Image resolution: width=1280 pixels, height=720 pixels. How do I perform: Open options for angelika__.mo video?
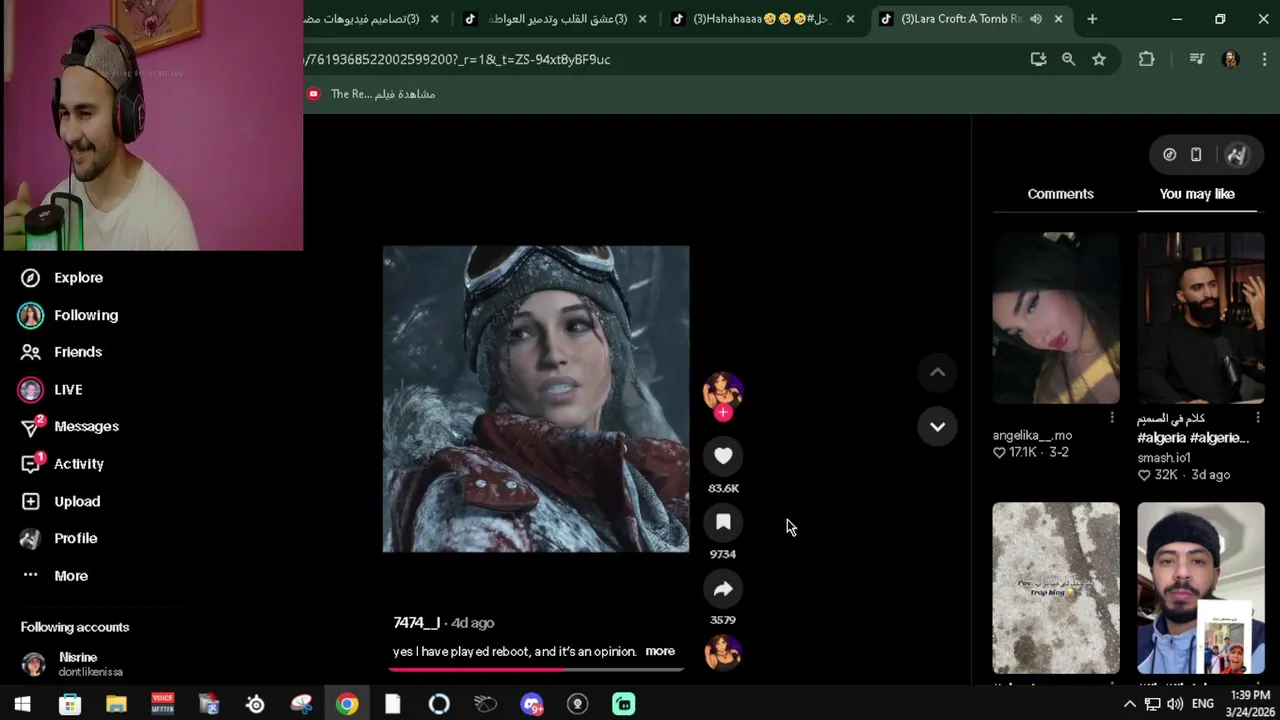1112,417
